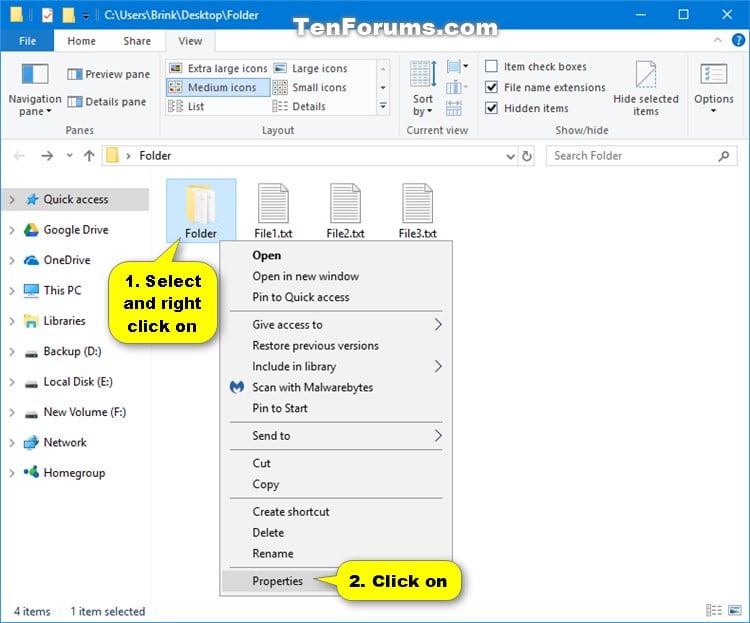Open the File tab
The image size is (750, 623).
(27, 41)
